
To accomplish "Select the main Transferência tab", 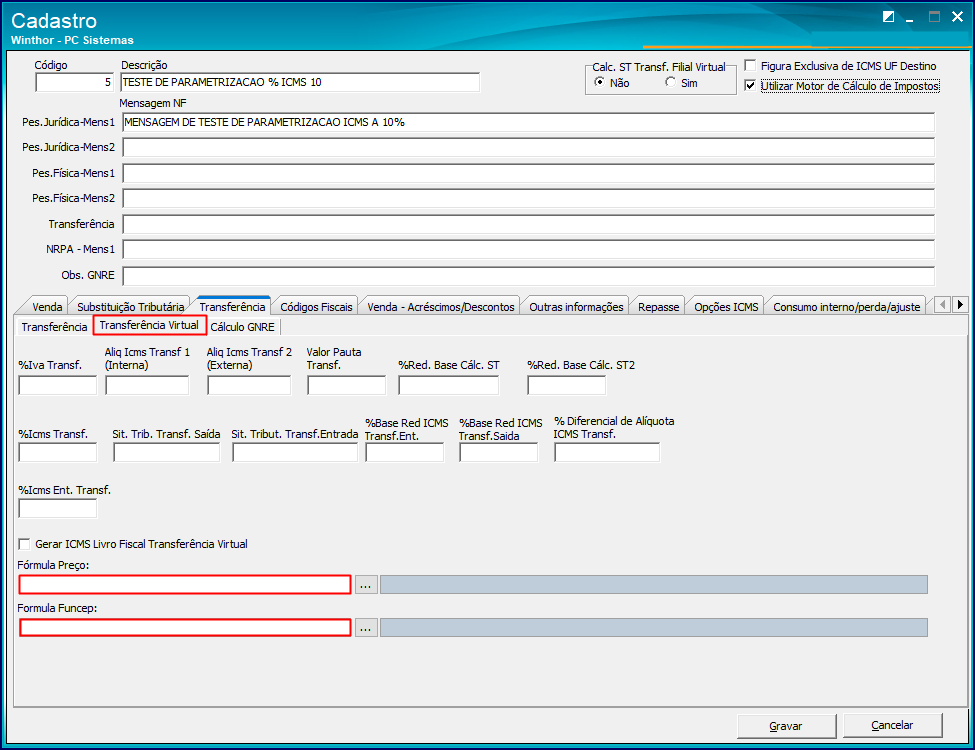I will [233, 306].
